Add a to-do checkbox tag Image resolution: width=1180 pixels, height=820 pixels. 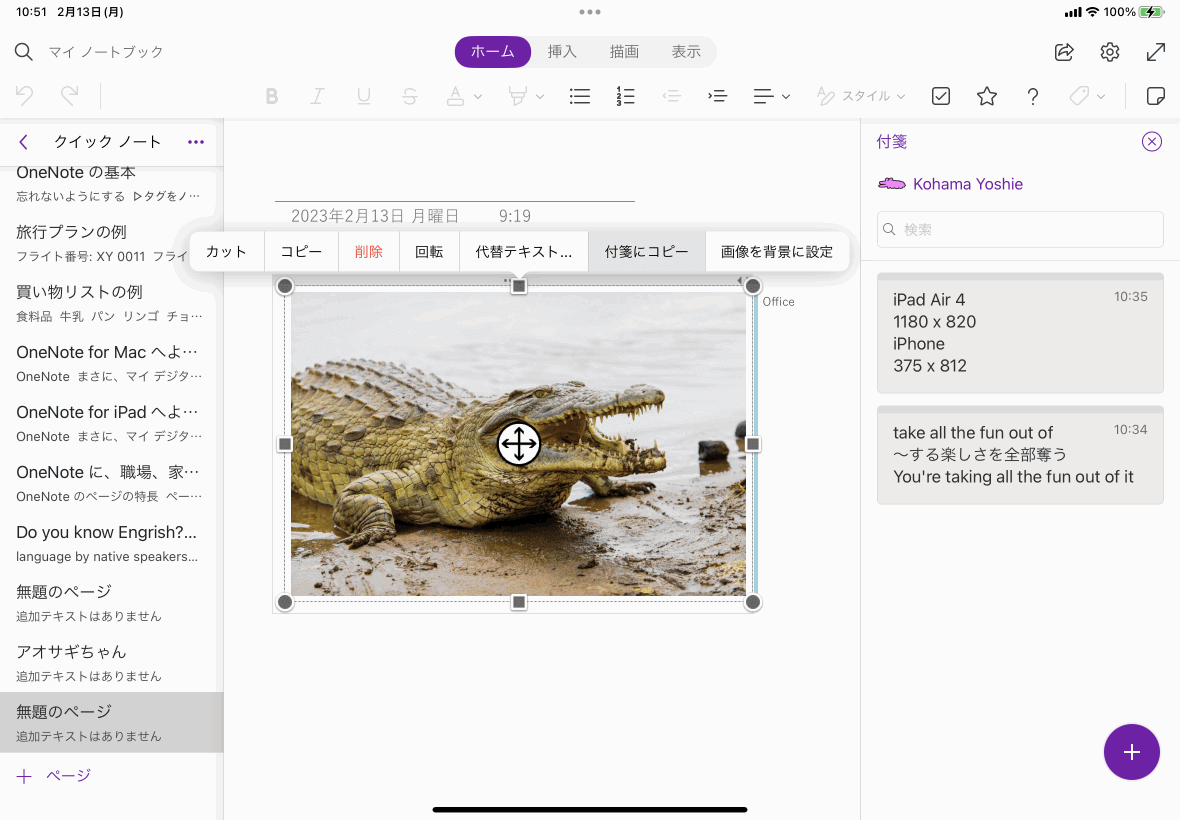click(x=941, y=96)
